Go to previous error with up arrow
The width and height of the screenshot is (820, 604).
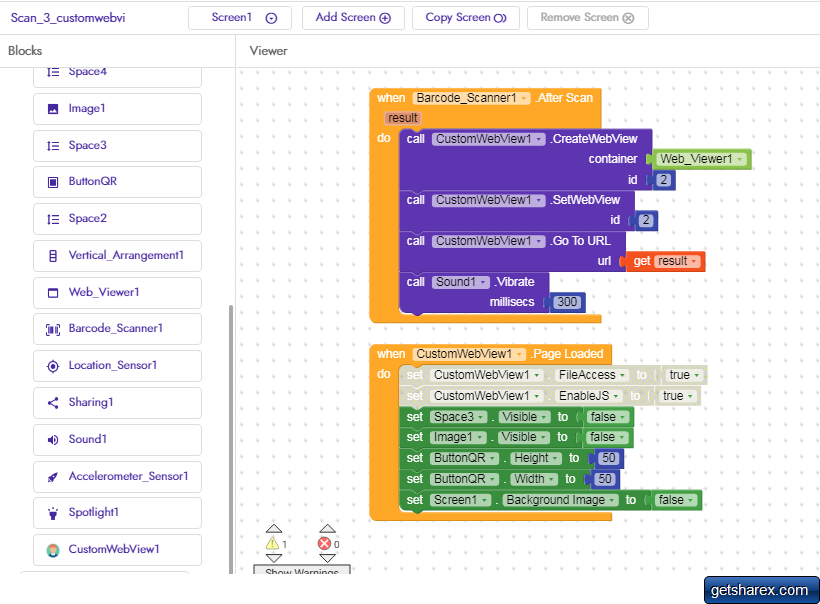327,529
